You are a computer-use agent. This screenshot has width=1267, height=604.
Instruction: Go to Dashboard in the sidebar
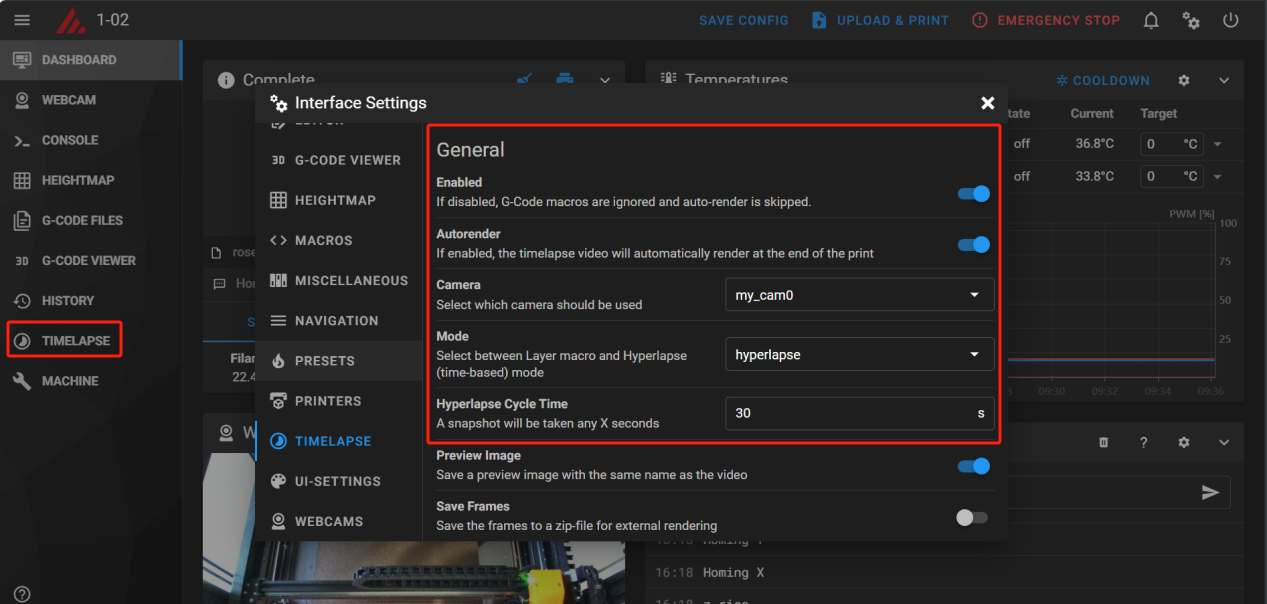[90, 60]
